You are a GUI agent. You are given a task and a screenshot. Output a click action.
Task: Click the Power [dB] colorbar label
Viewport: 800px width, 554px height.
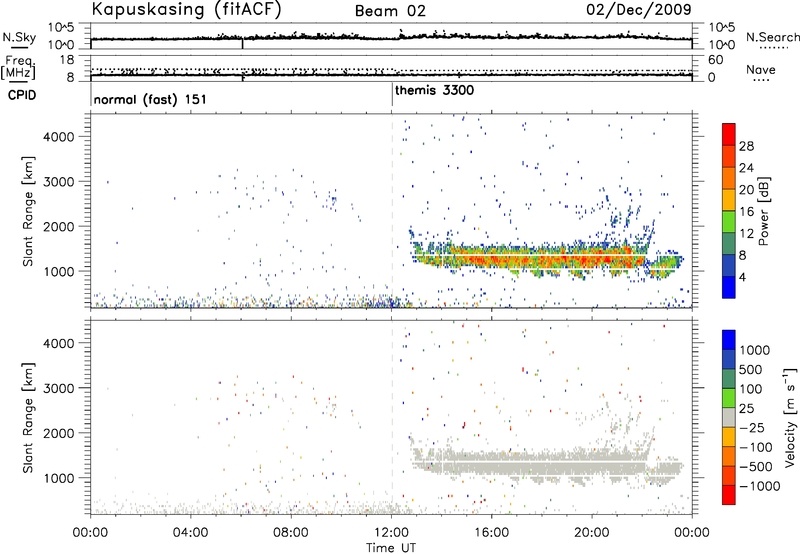pos(763,211)
